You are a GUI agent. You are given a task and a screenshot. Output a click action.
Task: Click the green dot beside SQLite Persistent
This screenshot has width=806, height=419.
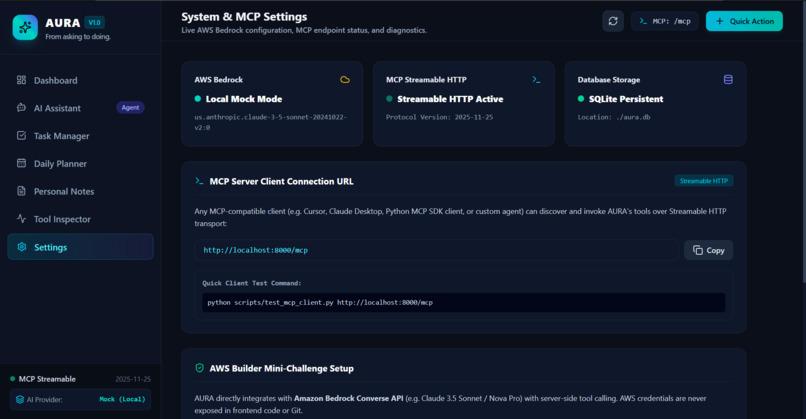[x=581, y=99]
